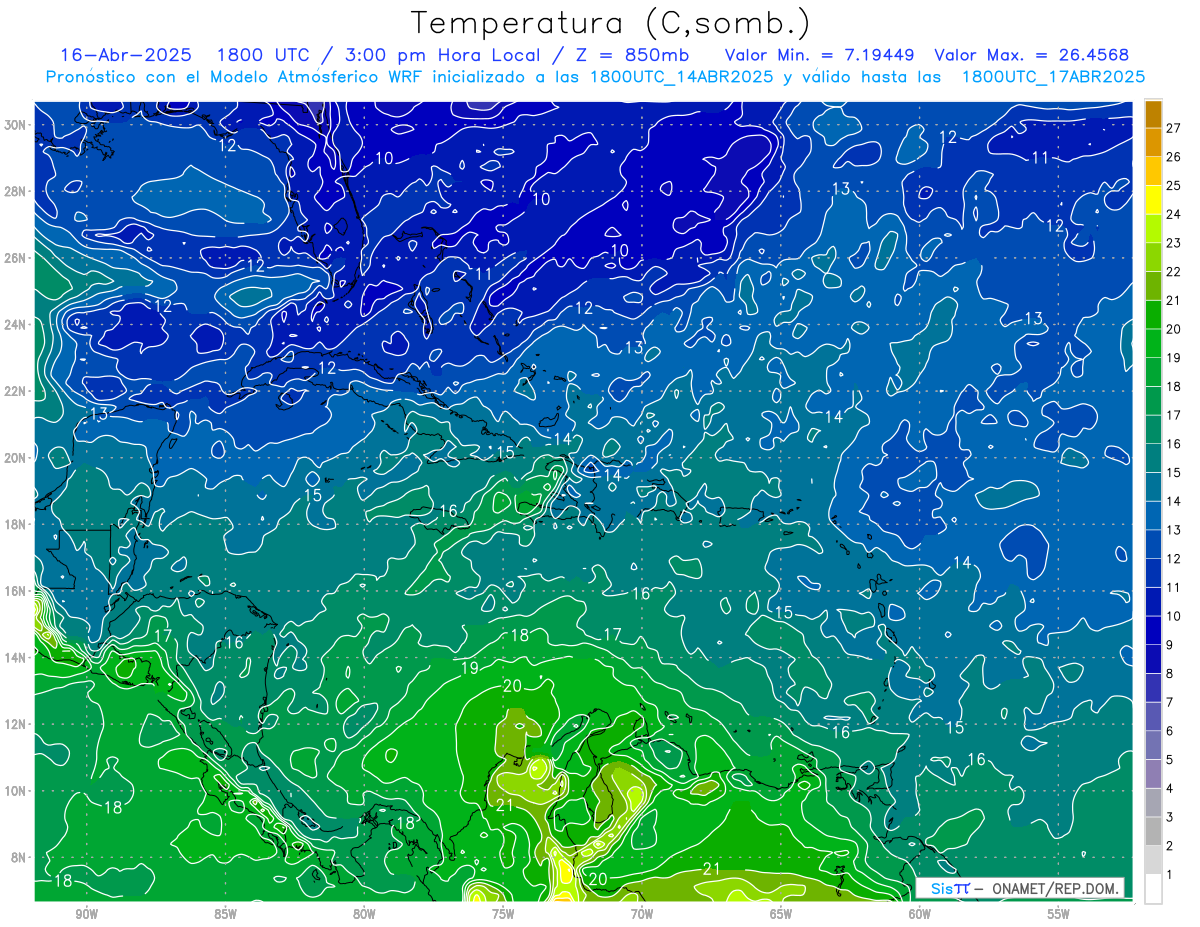The height and width of the screenshot is (927, 1200).
Task: Click the legend value '22' beside the color scale
Action: [1174, 272]
